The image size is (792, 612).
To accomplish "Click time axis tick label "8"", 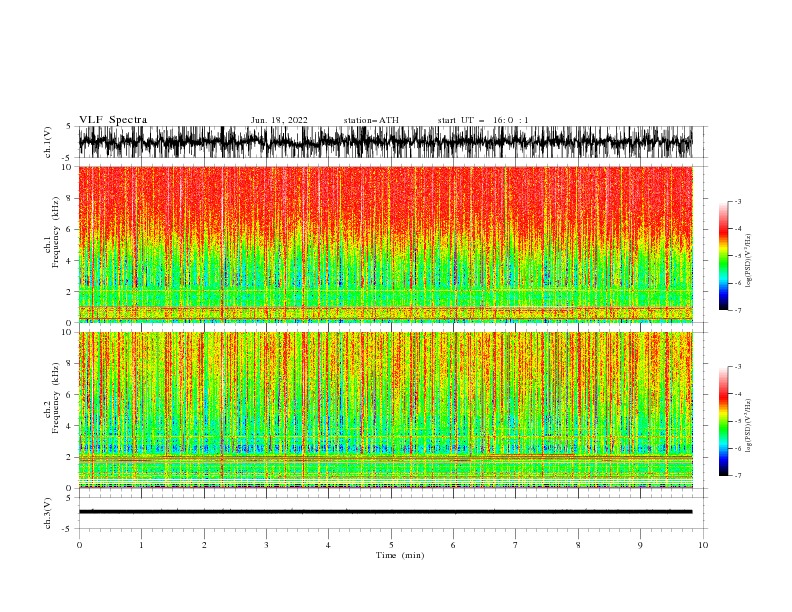I will pyautogui.click(x=578, y=545).
